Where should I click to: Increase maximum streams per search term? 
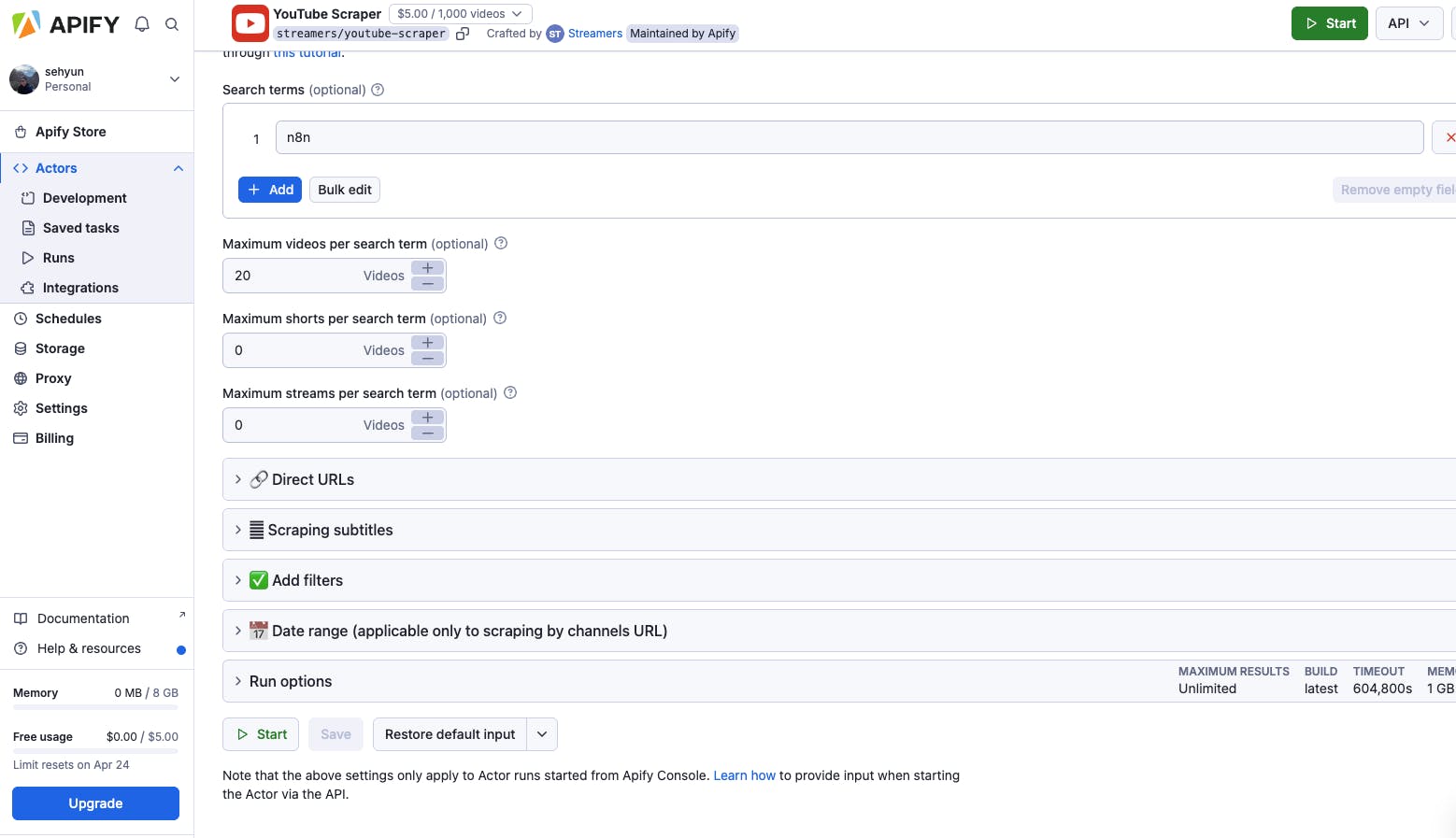click(427, 418)
